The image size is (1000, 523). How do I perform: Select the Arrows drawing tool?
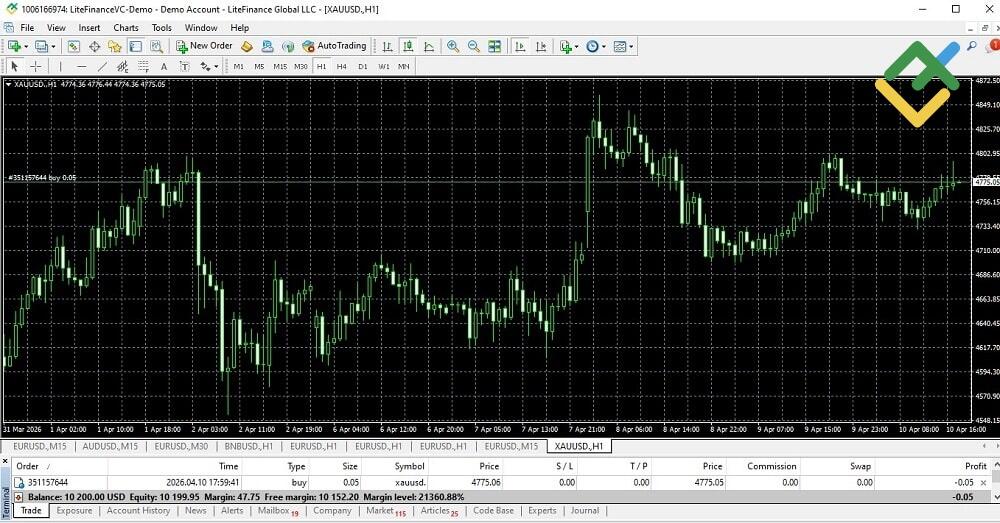[205, 66]
